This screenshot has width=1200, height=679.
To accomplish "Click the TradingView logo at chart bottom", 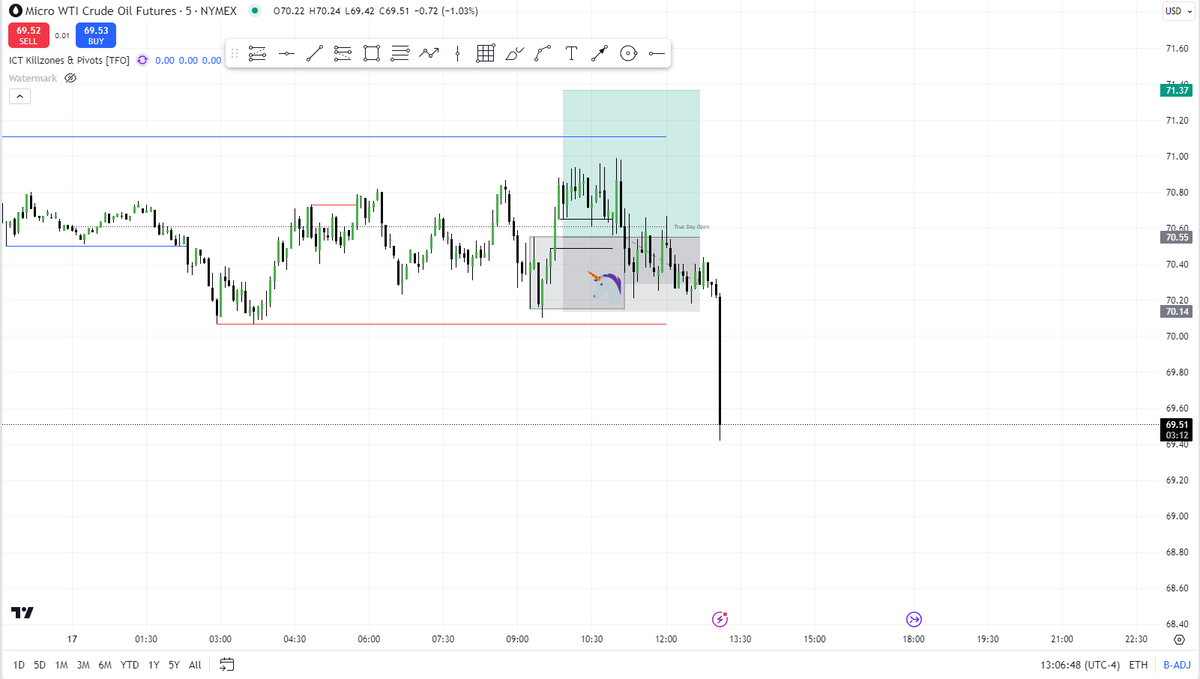I will tap(22, 612).
